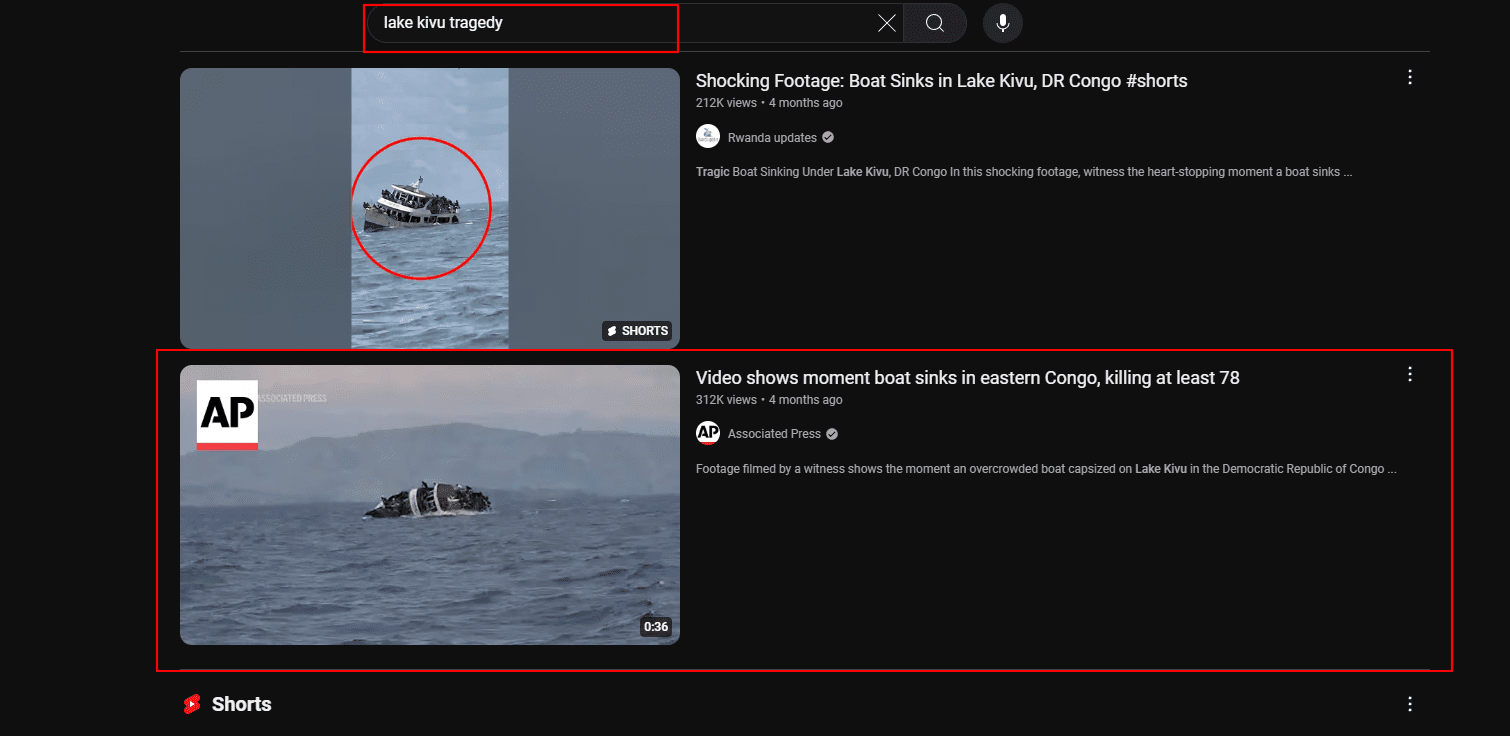Open Rwanda updates channel avatar
The width and height of the screenshot is (1510, 736).
coord(708,137)
